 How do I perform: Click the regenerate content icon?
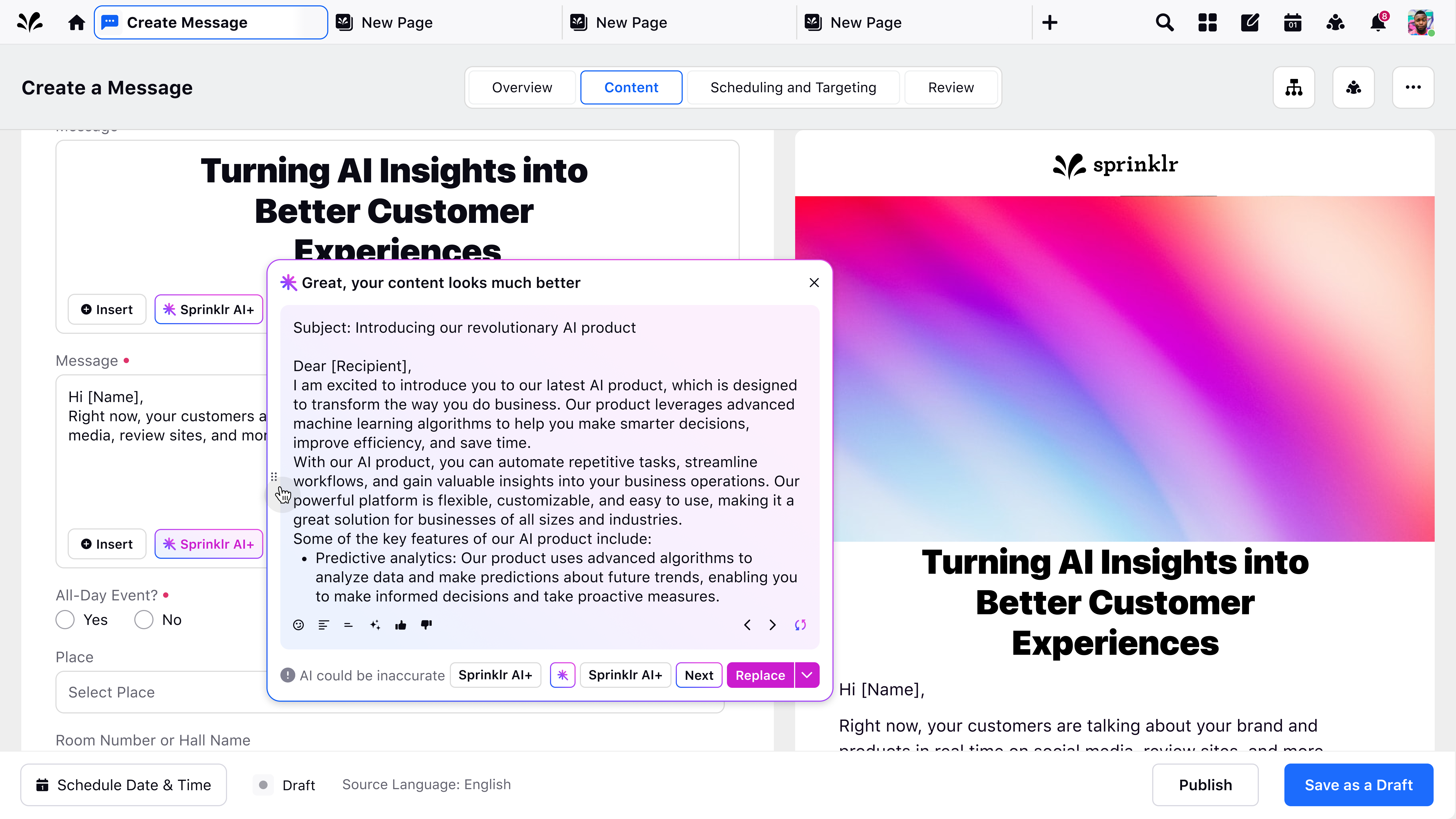point(800,625)
